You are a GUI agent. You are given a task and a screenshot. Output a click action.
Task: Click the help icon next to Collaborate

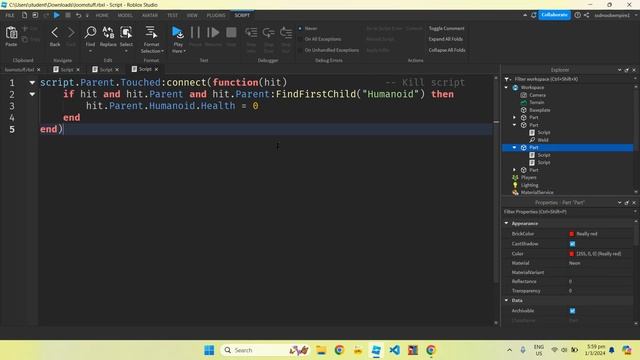(578, 15)
